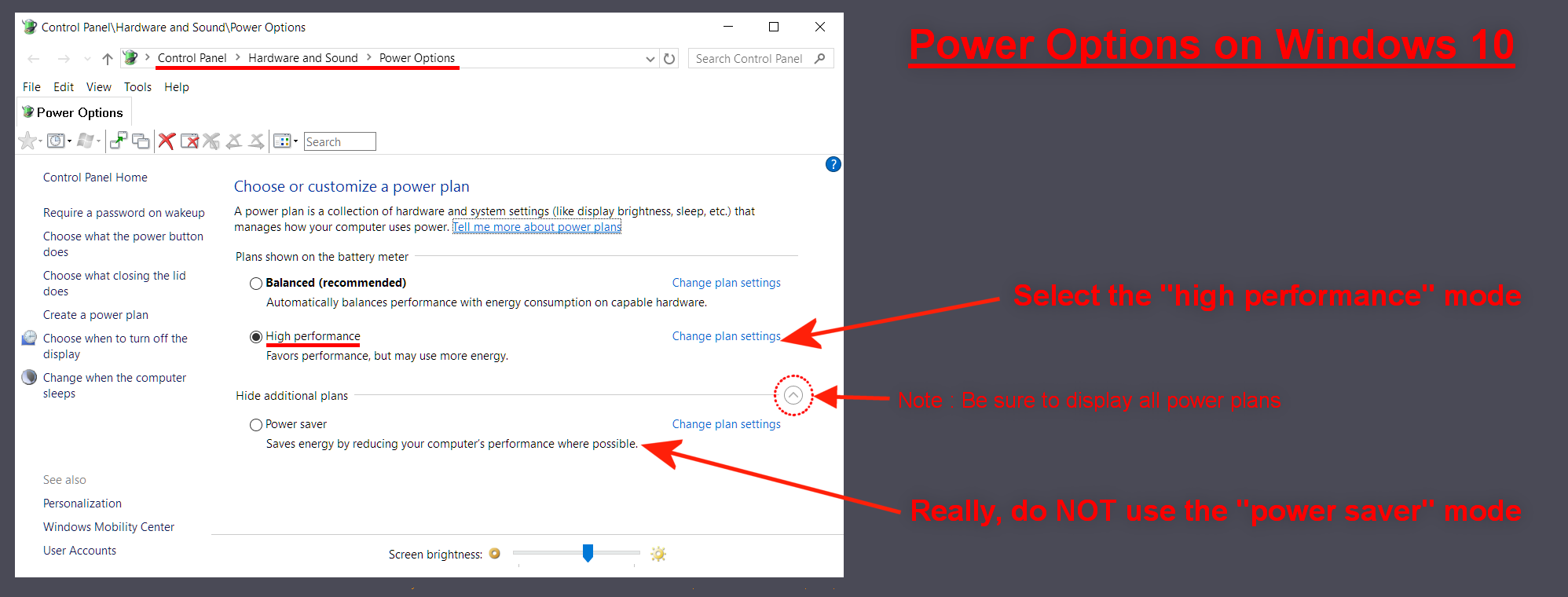1568x597 pixels.
Task: Click the display icon beside turn off display
Action: point(29,338)
